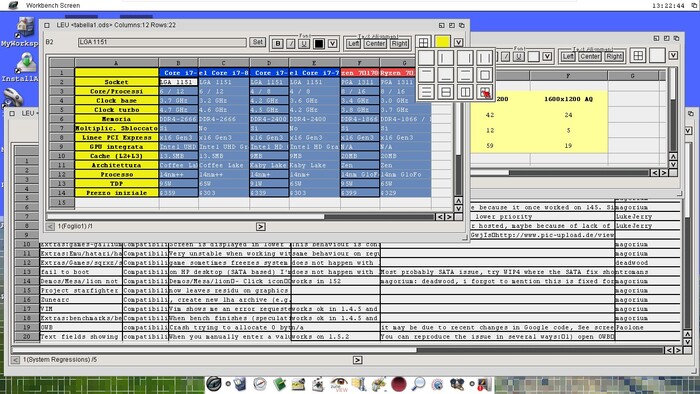This screenshot has height=394, width=700.
Task: Click the yellow cell background swatch
Action: click(442, 42)
